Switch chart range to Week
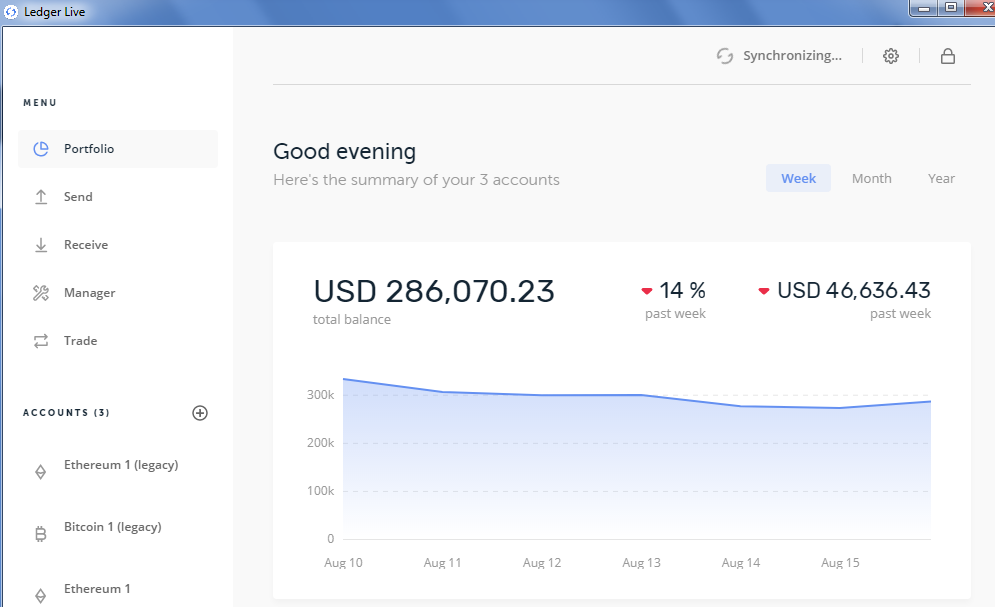 click(x=798, y=178)
